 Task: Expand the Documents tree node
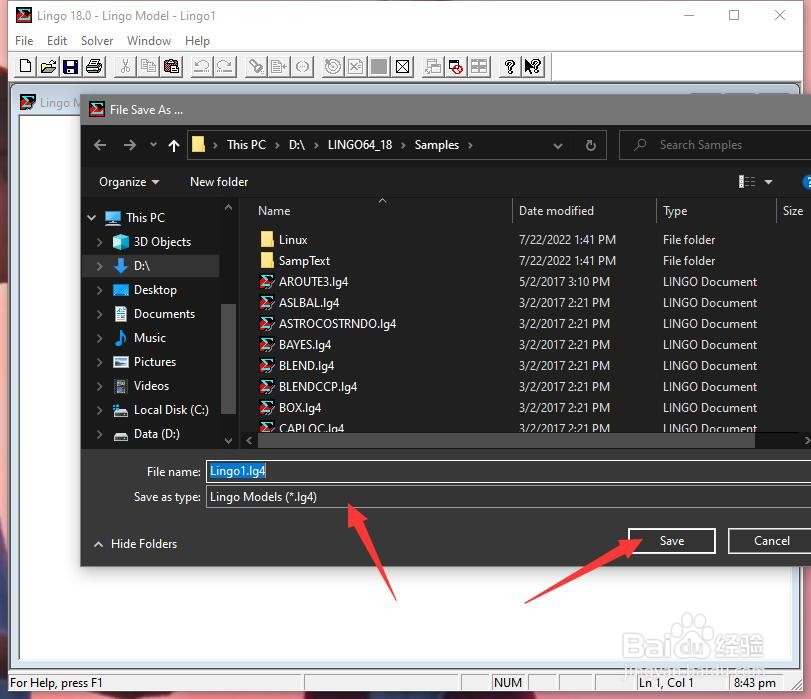[x=100, y=314]
